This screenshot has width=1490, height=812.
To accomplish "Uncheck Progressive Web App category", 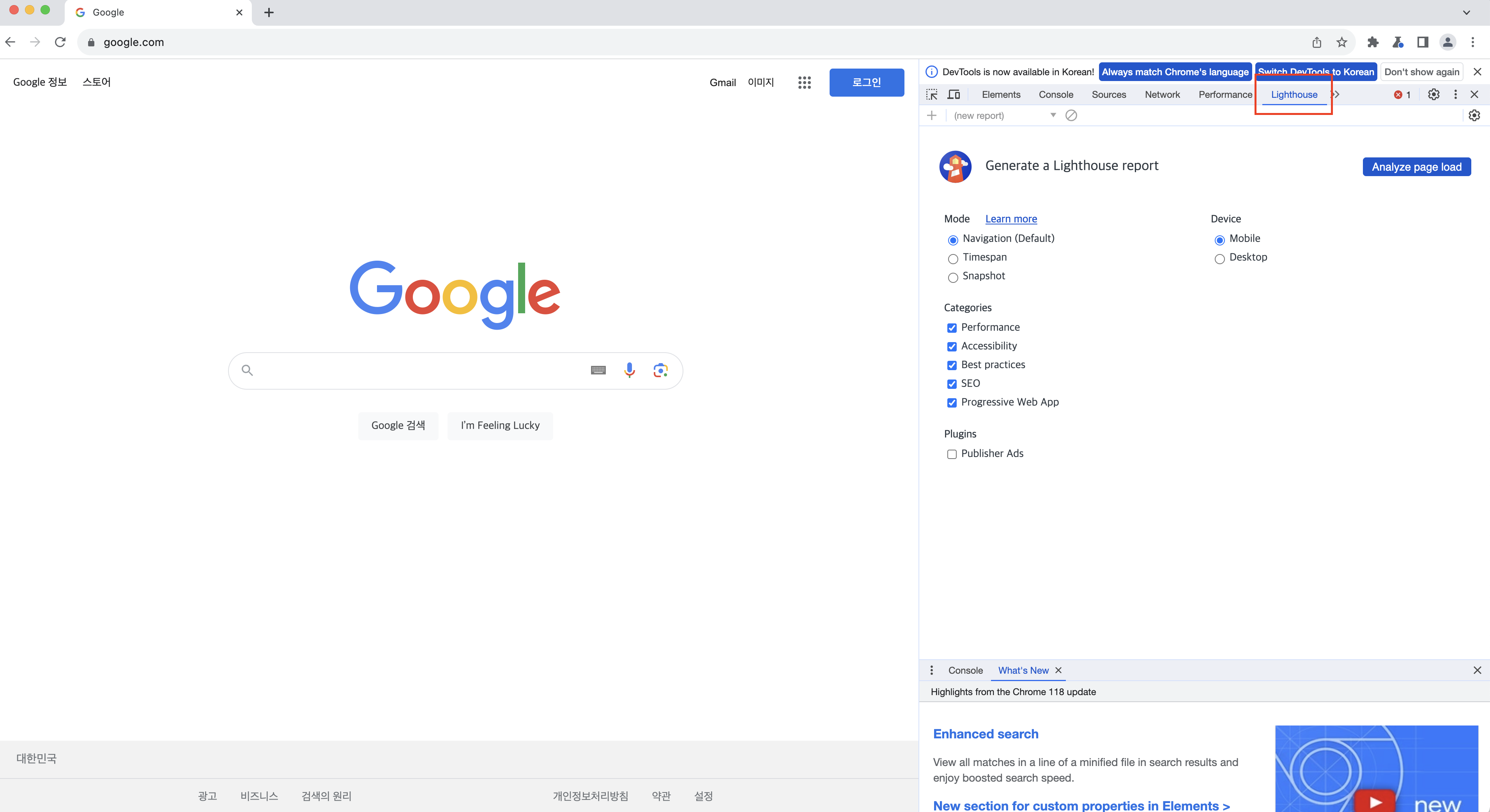I will [952, 403].
